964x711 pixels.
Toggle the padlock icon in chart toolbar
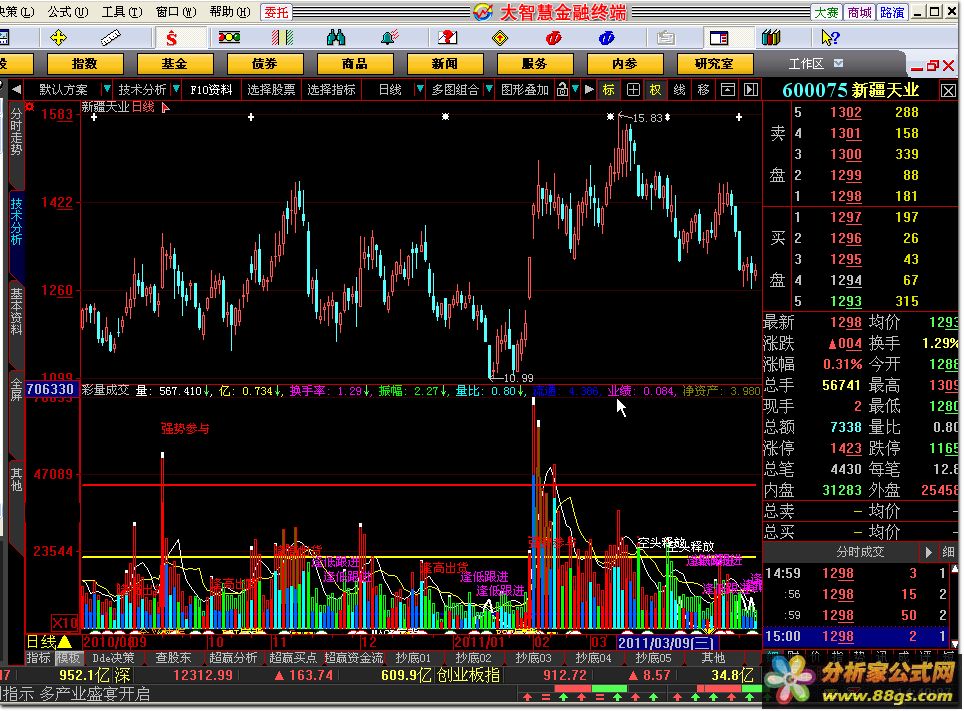point(562,90)
